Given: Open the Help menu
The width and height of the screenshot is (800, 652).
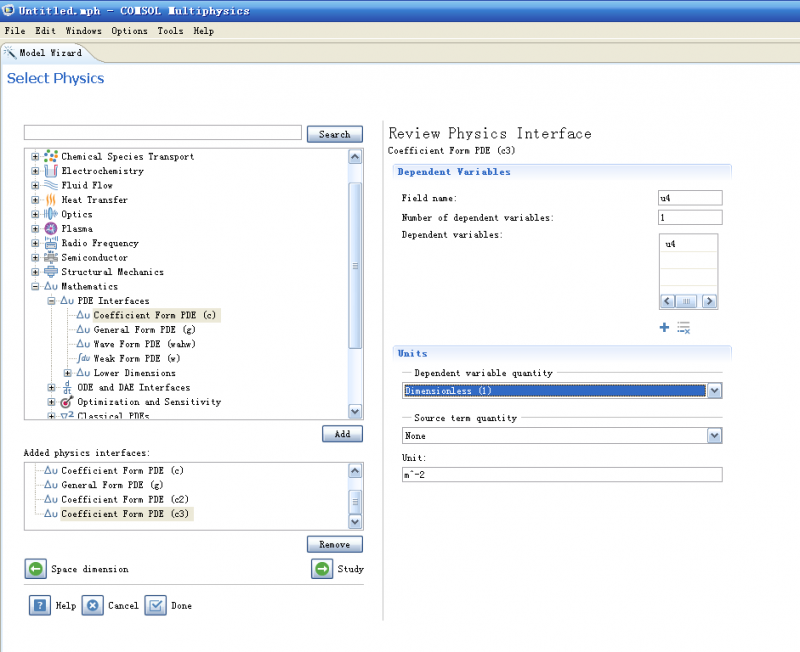Looking at the screenshot, I should pos(203,31).
